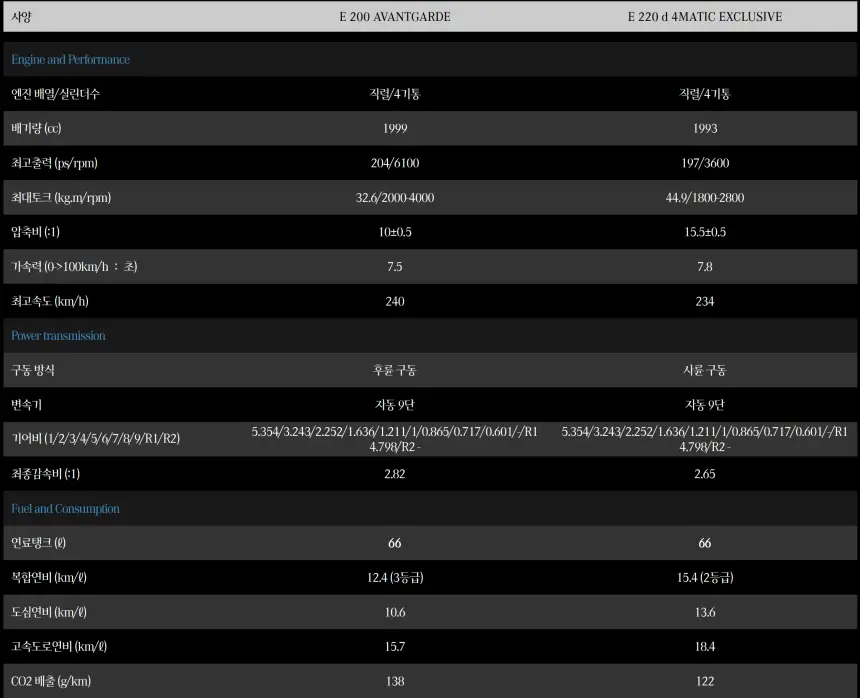This screenshot has height=698, width=860.
Task: Click 자동 9단 under E 220 d 4MATIC
Action: click(705, 405)
